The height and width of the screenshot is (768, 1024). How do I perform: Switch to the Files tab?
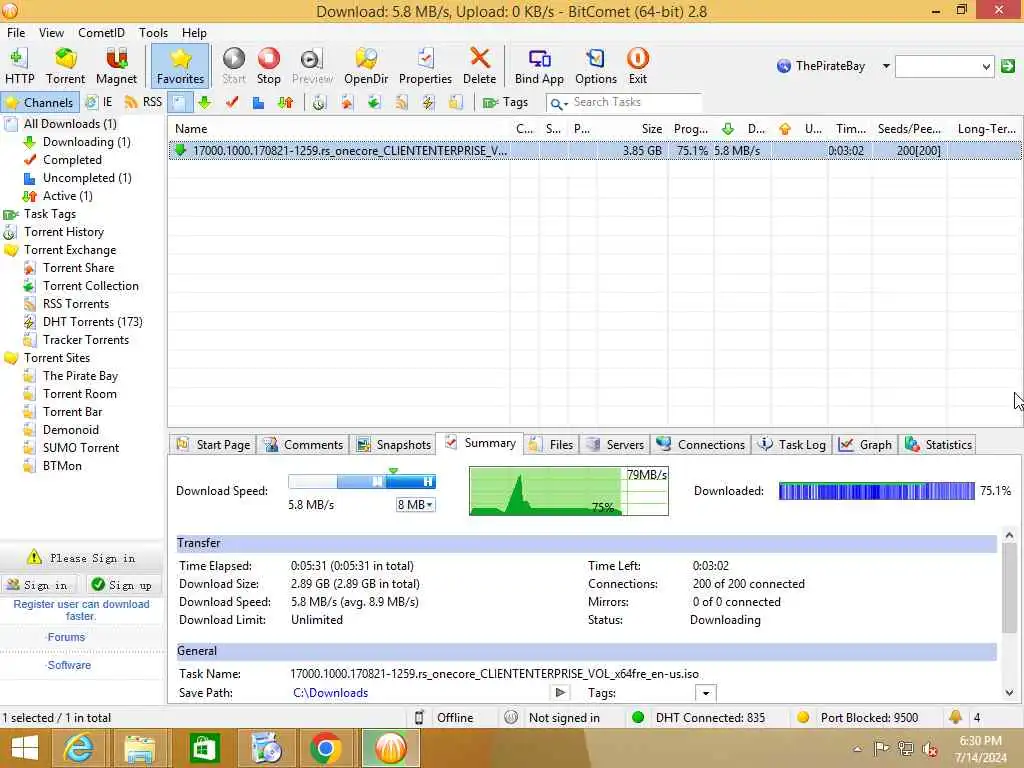click(x=552, y=445)
